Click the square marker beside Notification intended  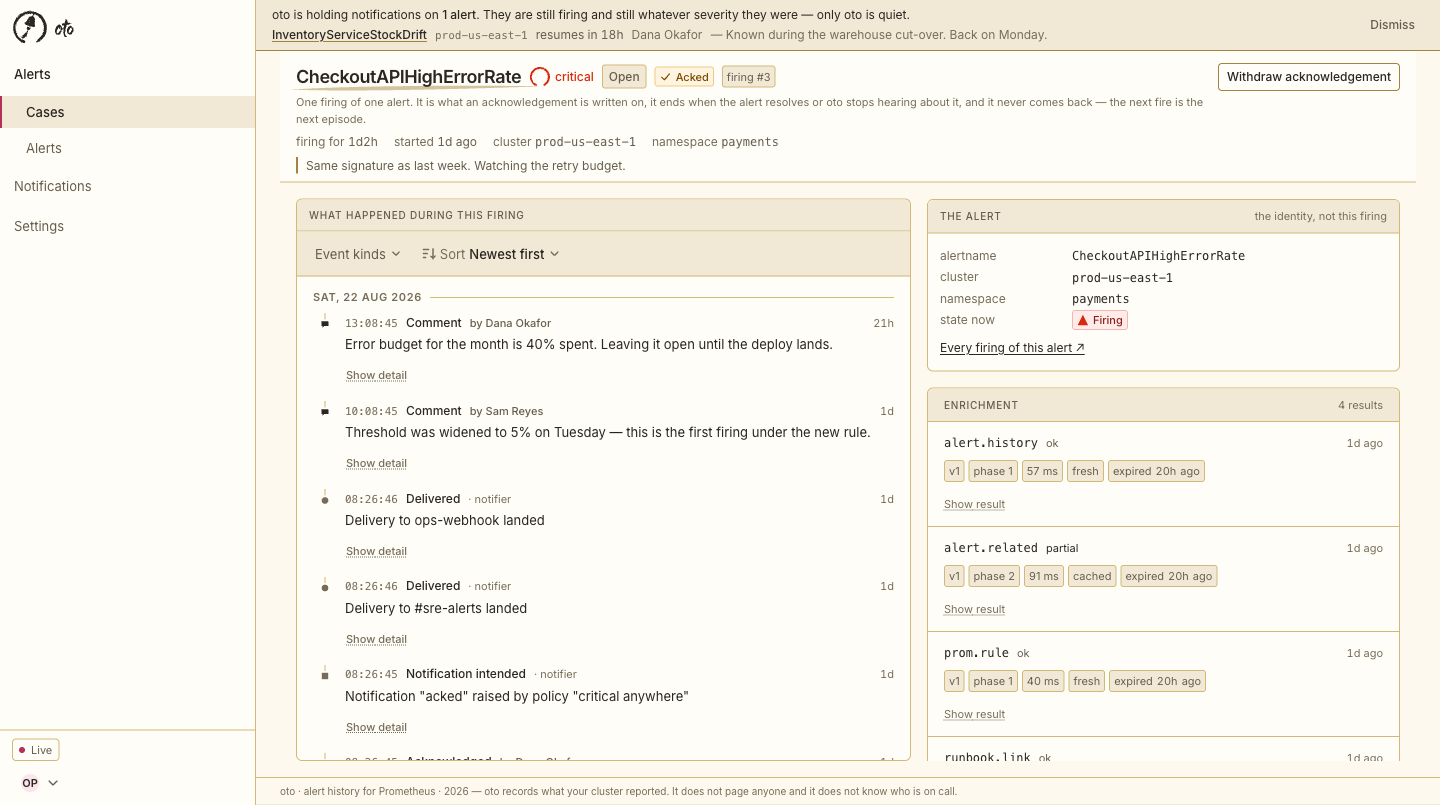325,675
